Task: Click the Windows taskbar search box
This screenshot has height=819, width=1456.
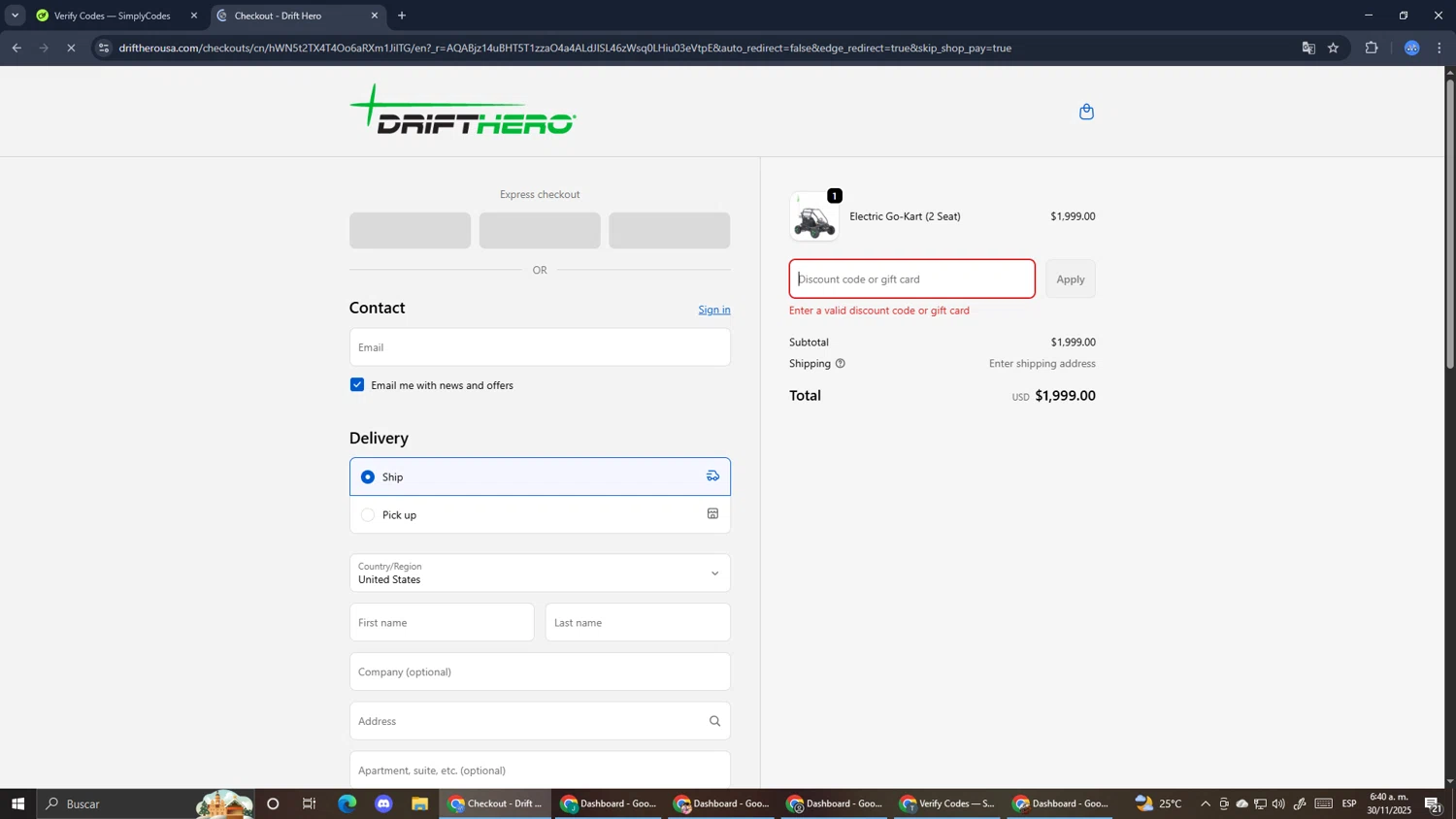Action: click(x=146, y=803)
